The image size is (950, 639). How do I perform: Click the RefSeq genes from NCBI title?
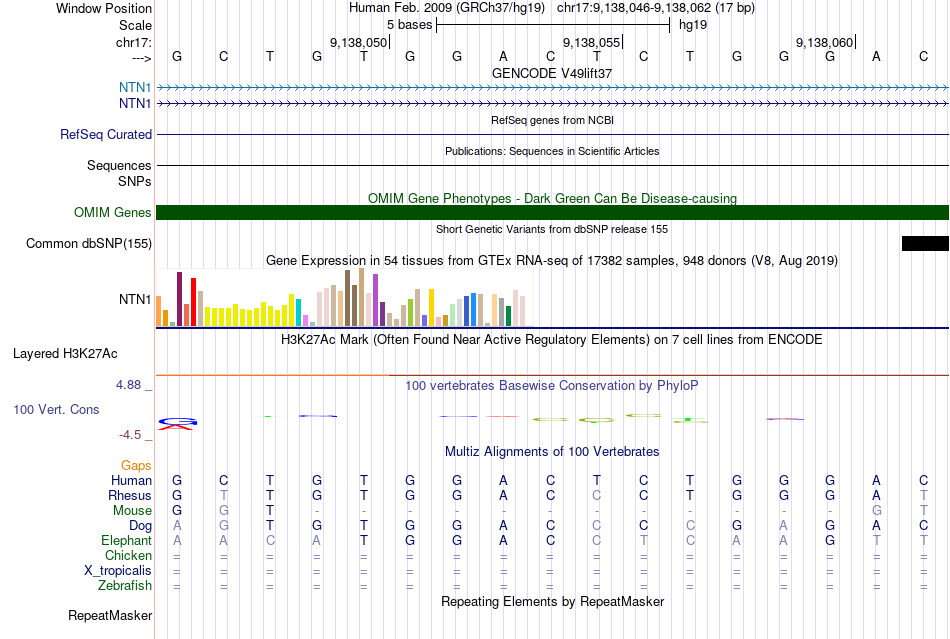[x=552, y=121]
